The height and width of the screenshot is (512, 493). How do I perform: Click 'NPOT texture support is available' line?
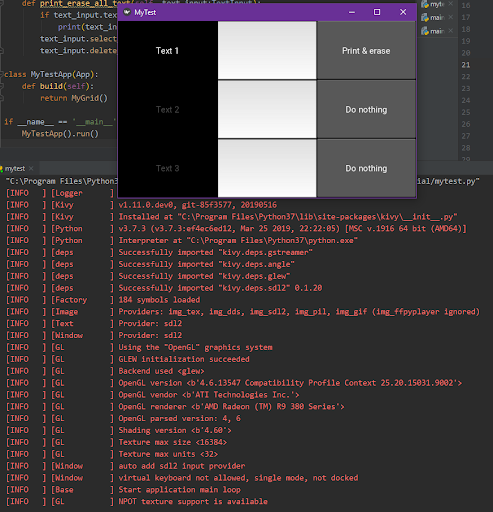(137, 502)
